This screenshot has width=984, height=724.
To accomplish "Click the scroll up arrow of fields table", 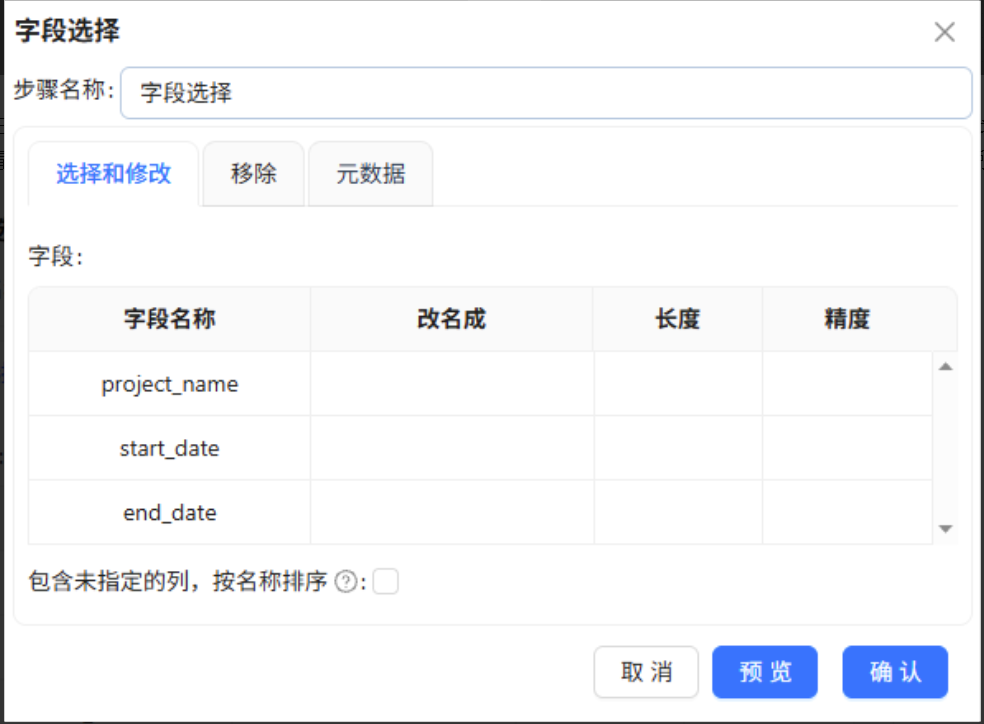I will tap(946, 366).
